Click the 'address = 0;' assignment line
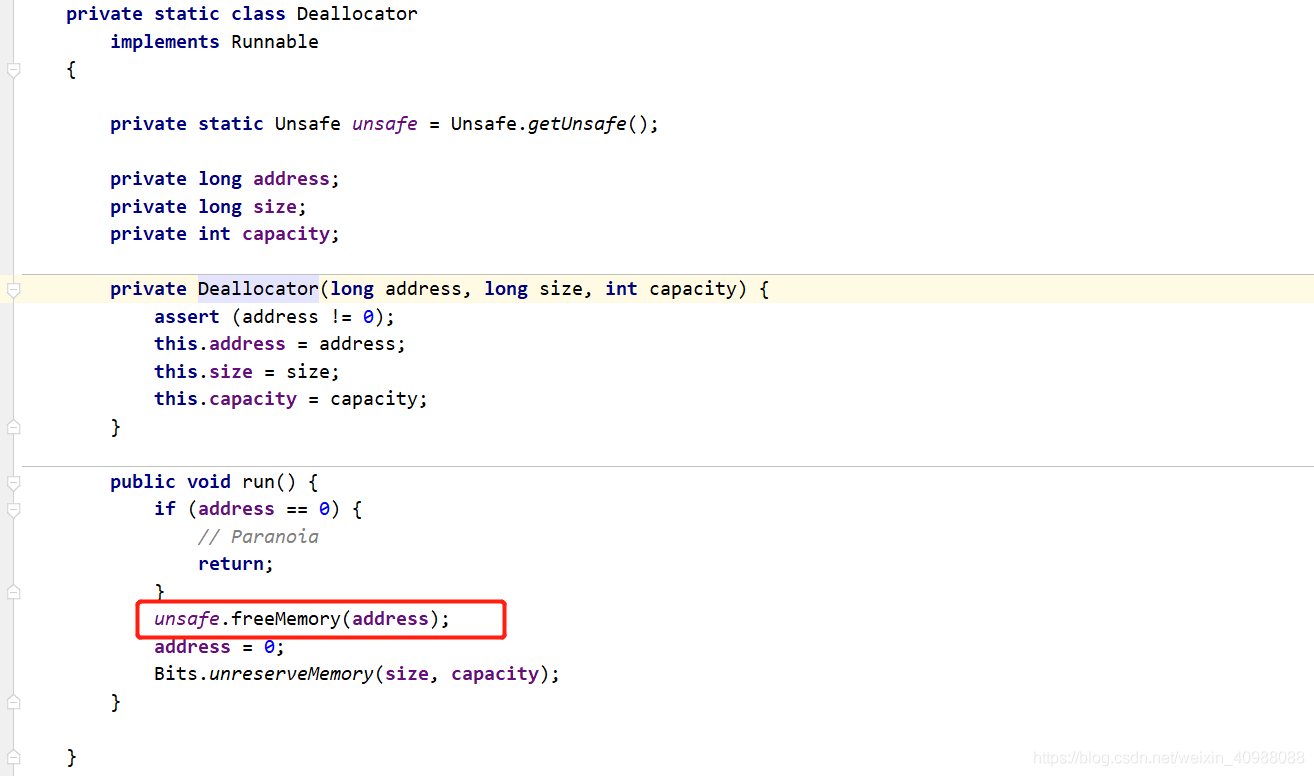This screenshot has height=776, width=1314. [219, 647]
